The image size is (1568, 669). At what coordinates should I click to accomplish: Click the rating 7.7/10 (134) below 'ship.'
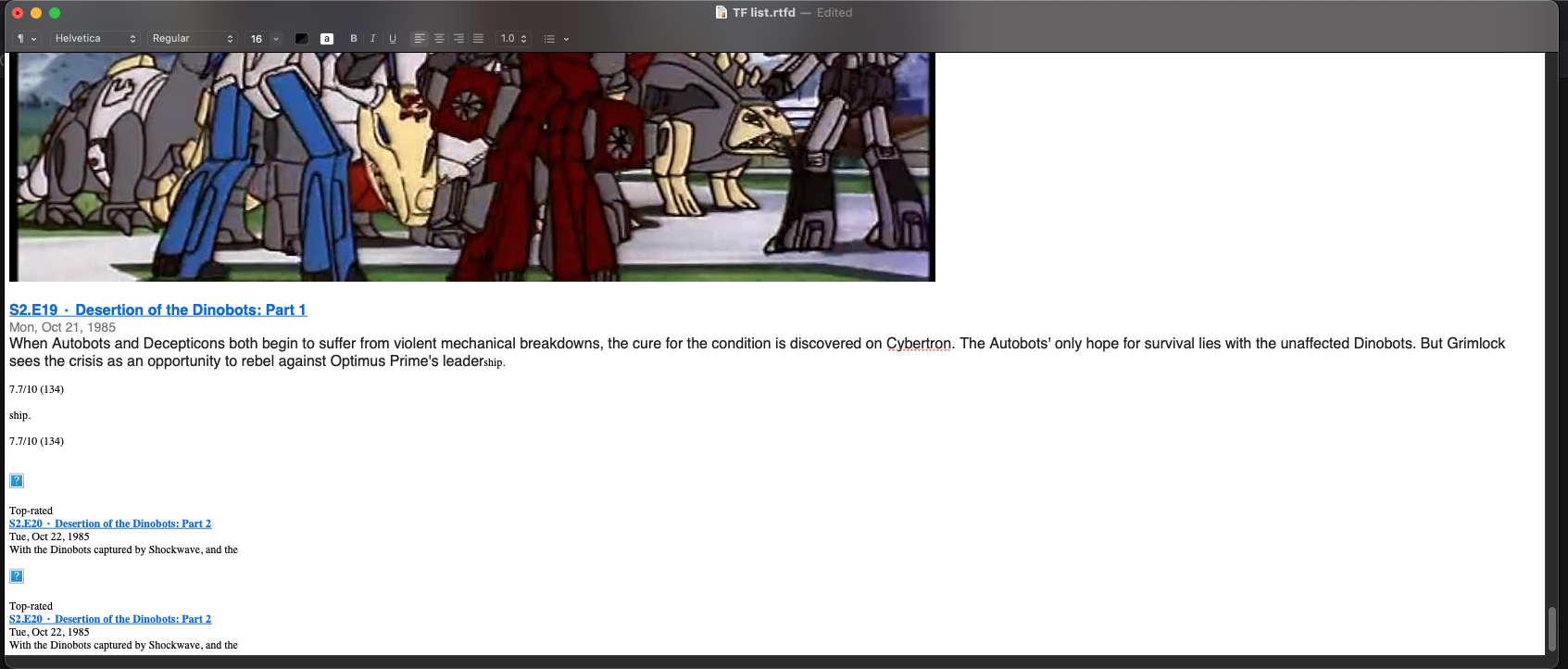(x=36, y=441)
